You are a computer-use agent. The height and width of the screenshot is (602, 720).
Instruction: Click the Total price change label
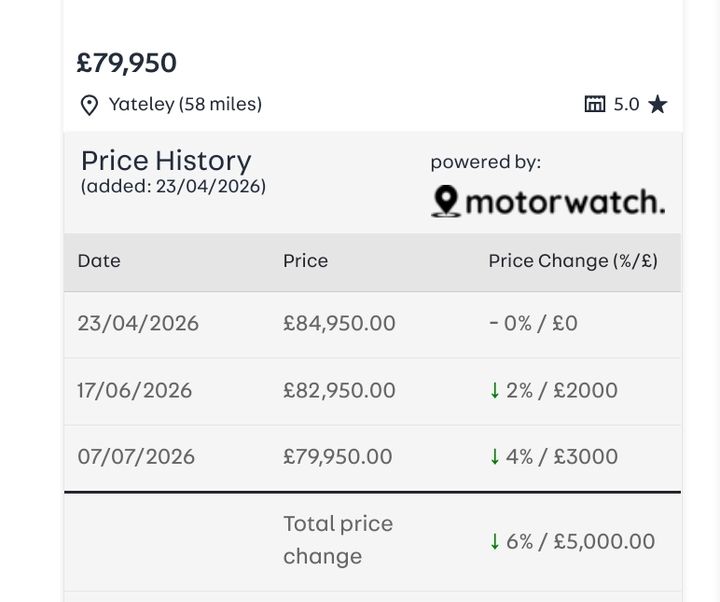tap(338, 540)
